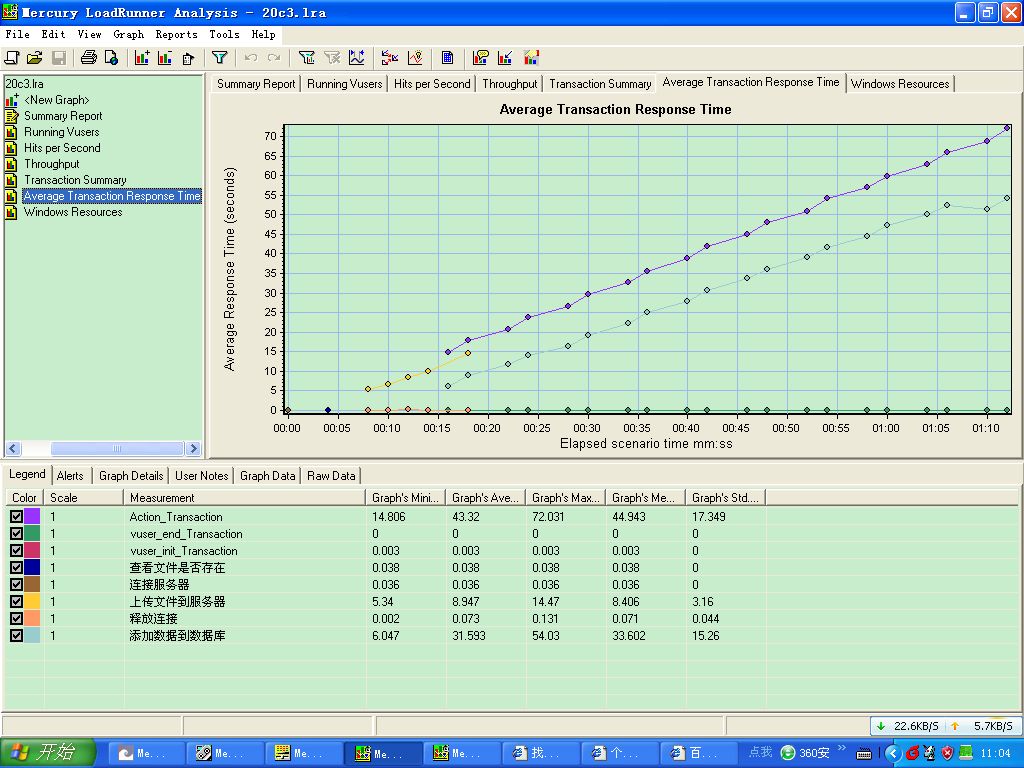Switch to the Raw Data tab
Image resolution: width=1024 pixels, height=768 pixels.
(x=331, y=475)
